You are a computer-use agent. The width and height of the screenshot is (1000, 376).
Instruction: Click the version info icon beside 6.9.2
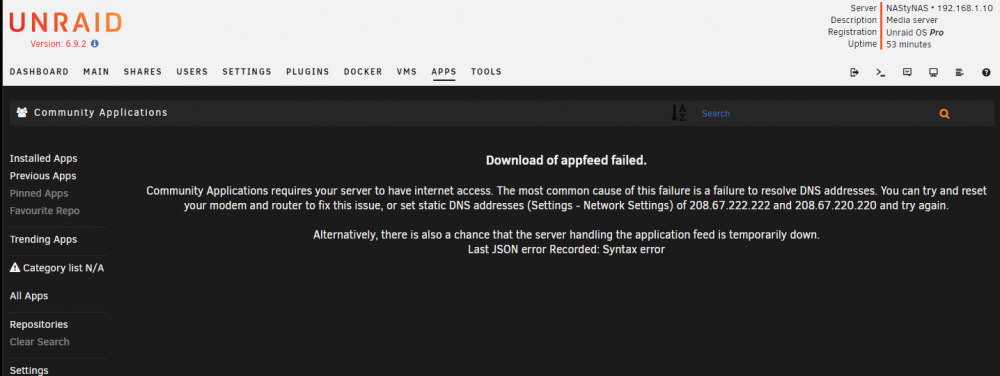pos(95,44)
